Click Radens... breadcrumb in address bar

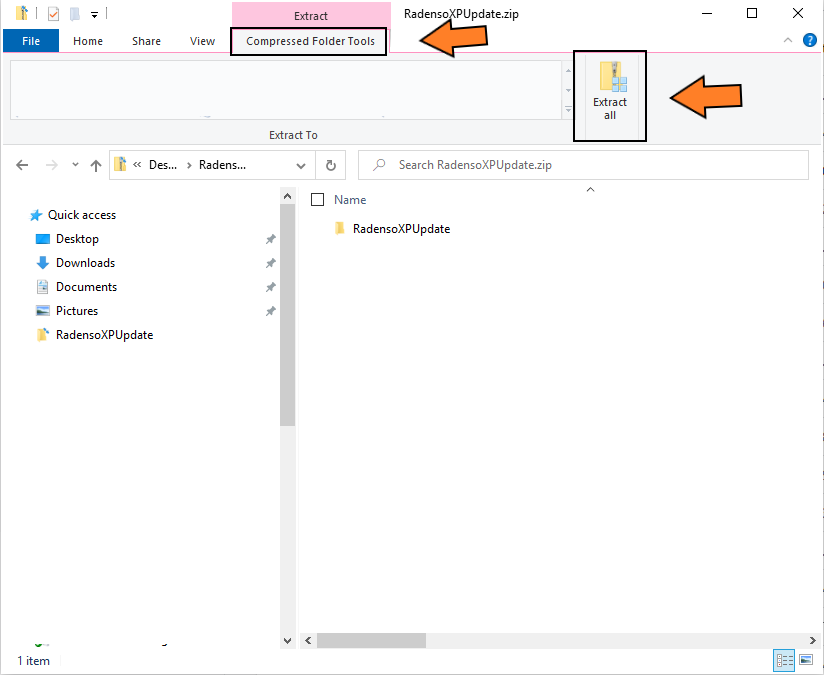[222, 165]
